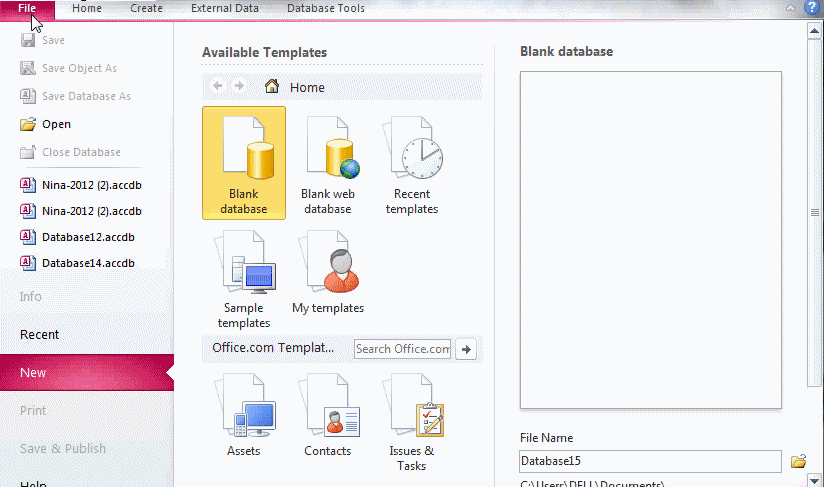Open Recent templates

412,165
